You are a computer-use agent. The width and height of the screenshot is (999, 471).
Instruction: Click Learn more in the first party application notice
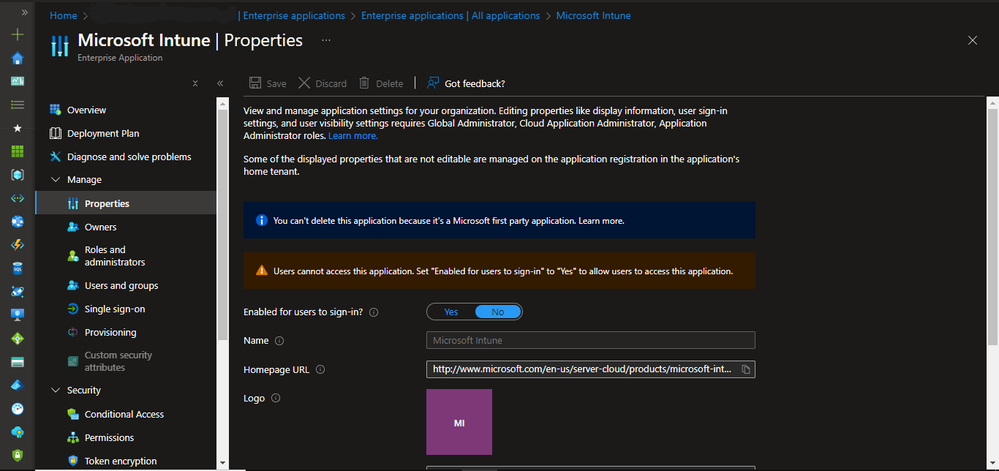point(601,221)
